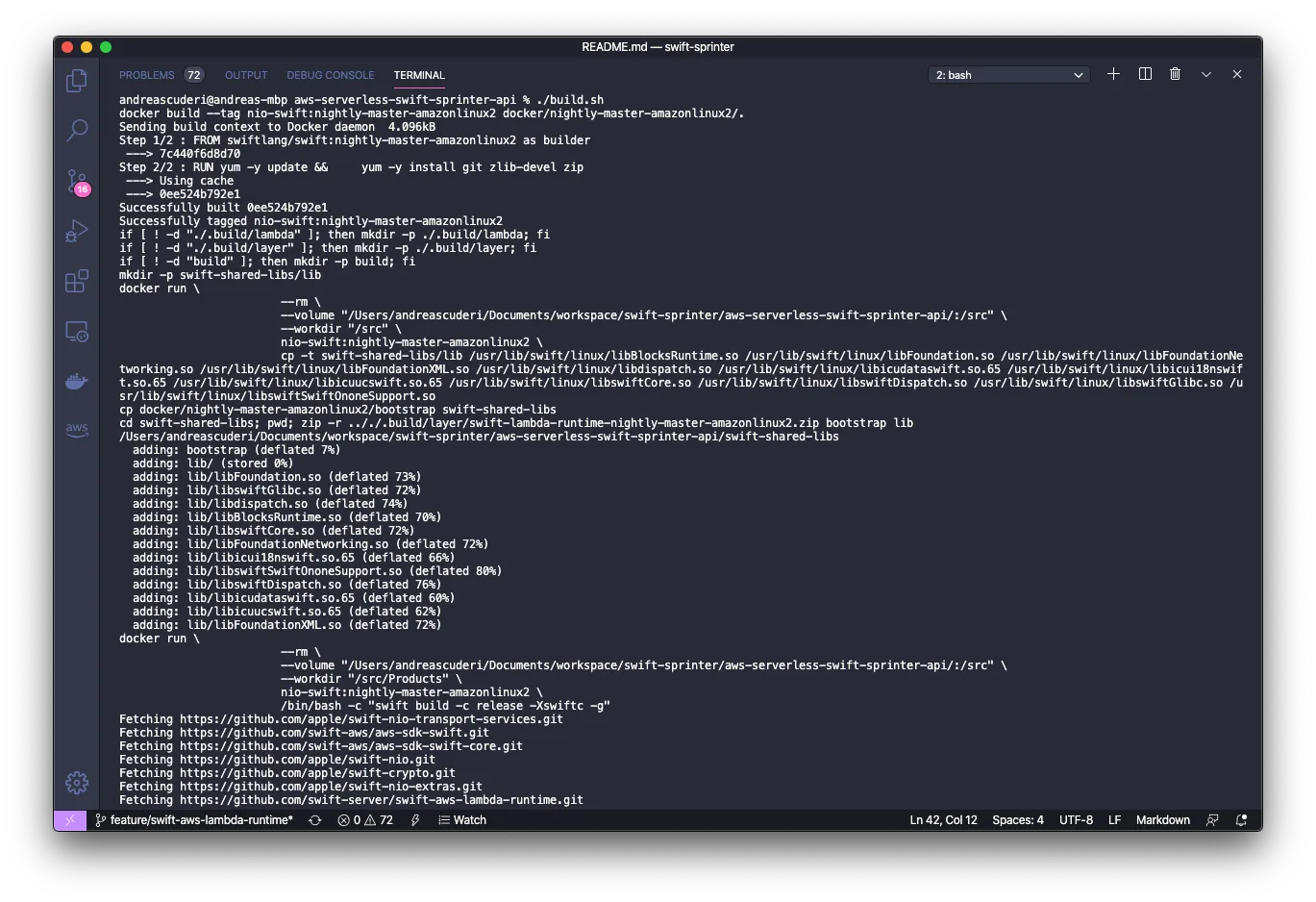The width and height of the screenshot is (1316, 902).
Task: Open the Explorer view in activity bar
Action: [77, 81]
